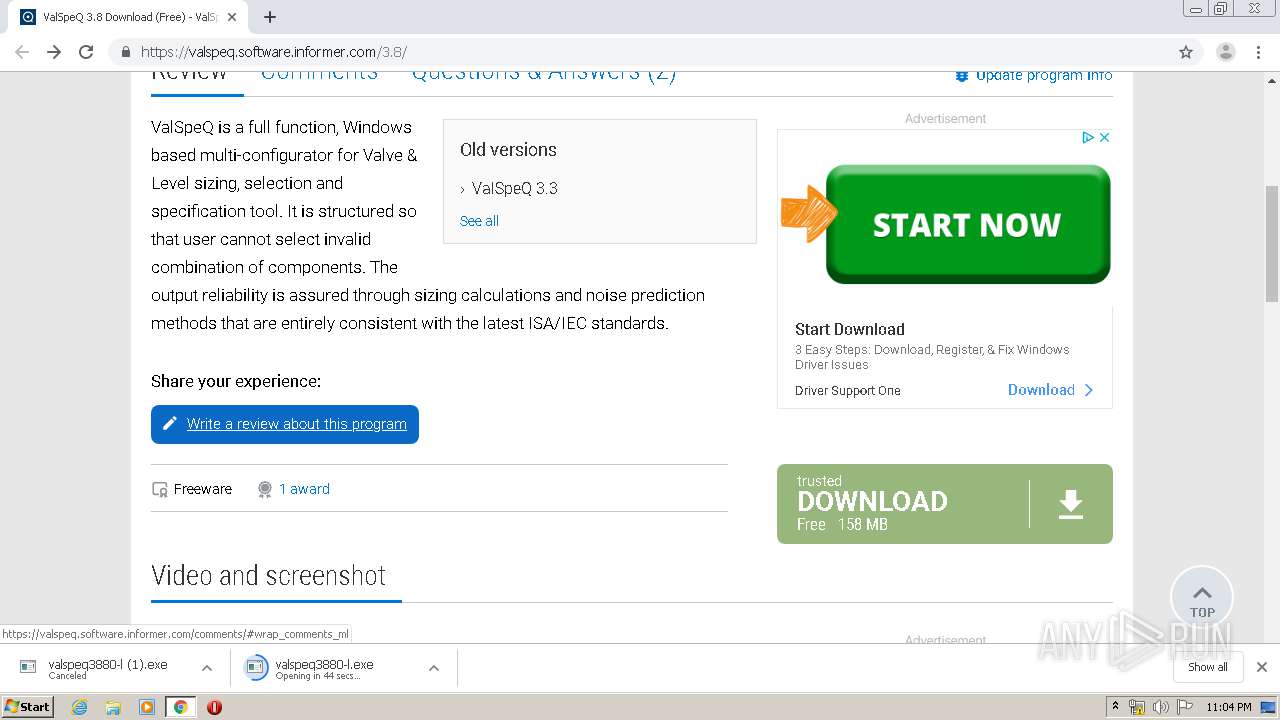Click the Freeware license icon
The height and width of the screenshot is (720, 1280).
click(159, 489)
